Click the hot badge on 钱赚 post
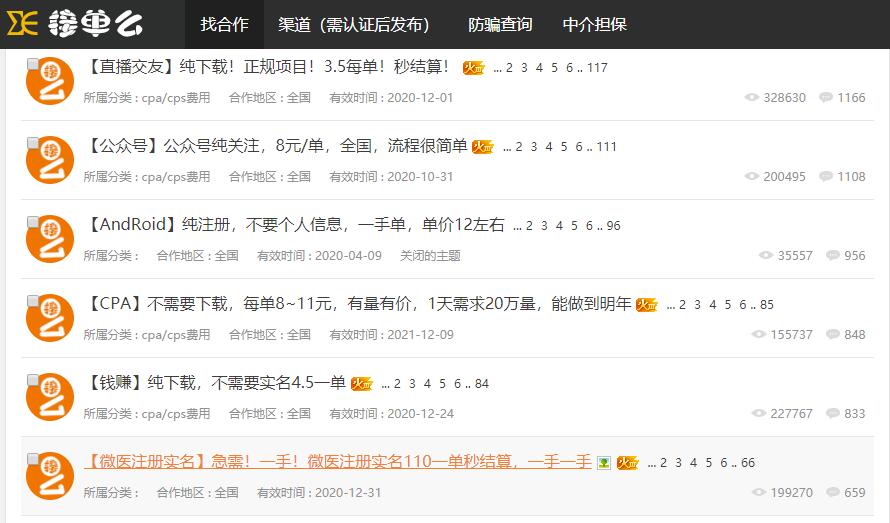Screen dimensions: 890x523 tap(361, 384)
